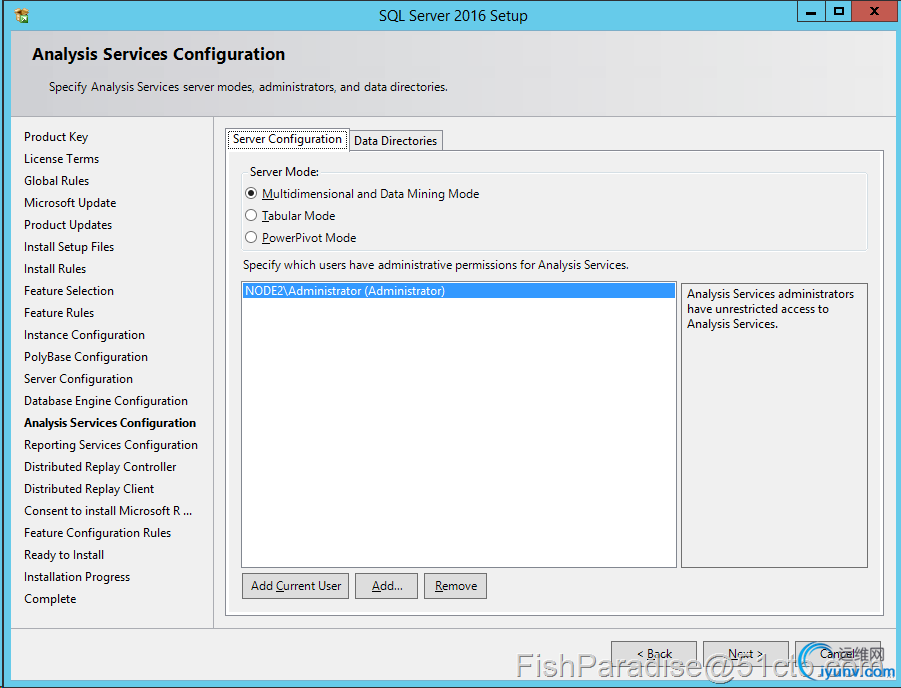Click the Analysis Services Configuration page heading
901x688 pixels.
[x=159, y=54]
